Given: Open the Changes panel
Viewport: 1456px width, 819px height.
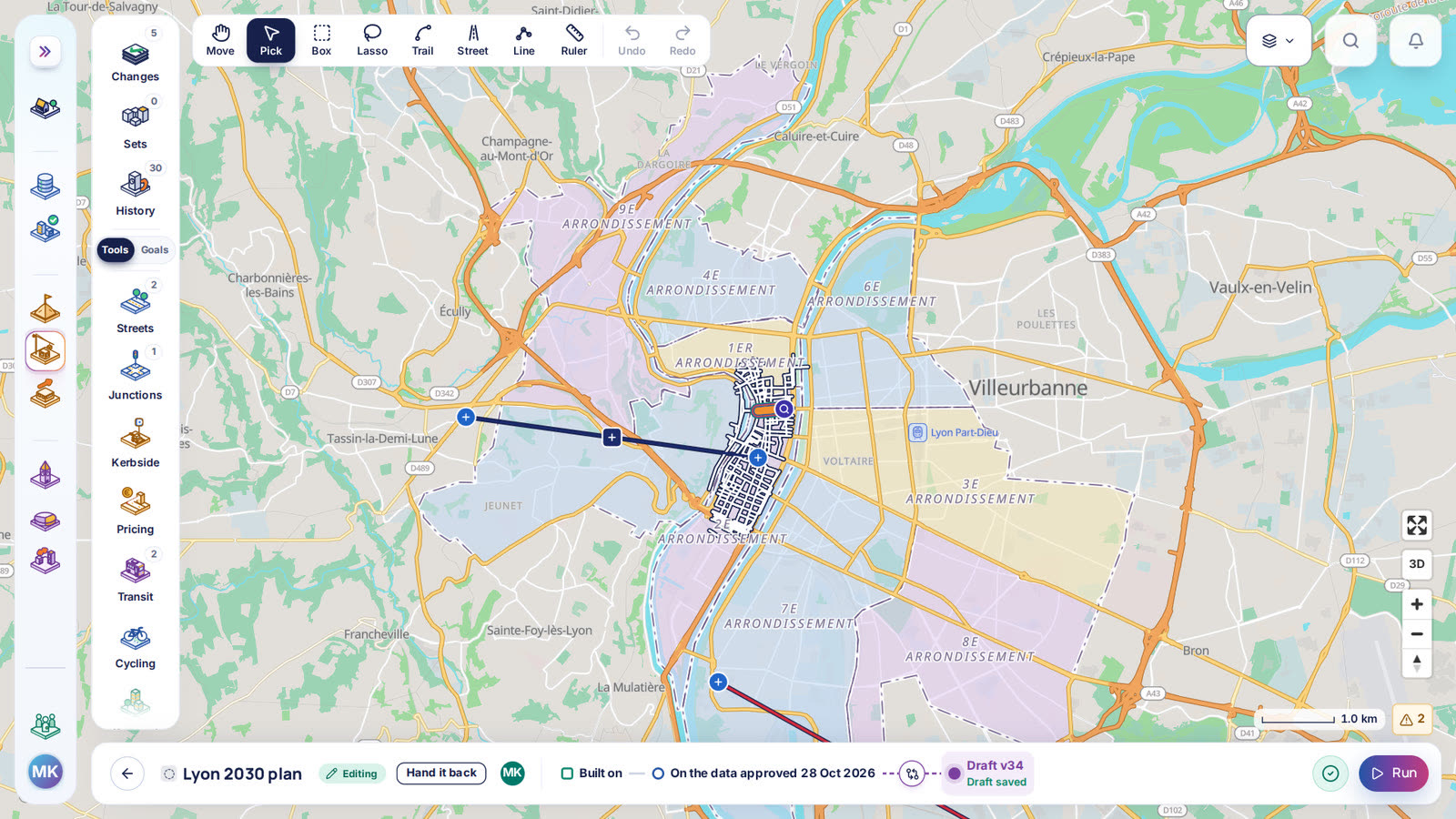Looking at the screenshot, I should pyautogui.click(x=136, y=57).
